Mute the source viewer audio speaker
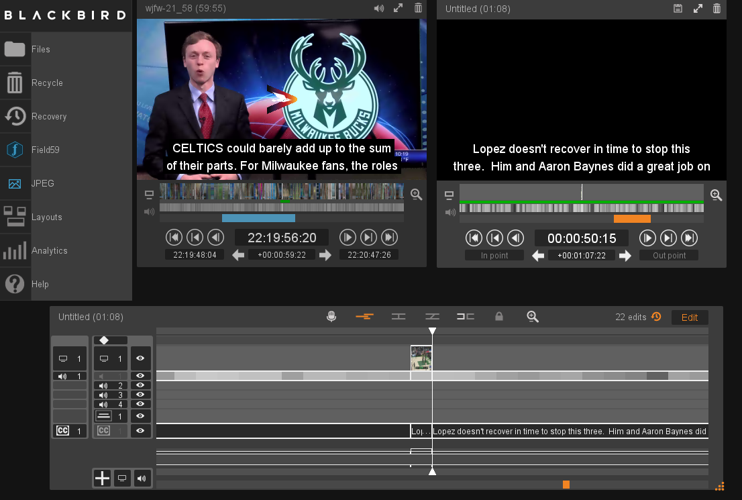The height and width of the screenshot is (500, 742). coord(378,8)
